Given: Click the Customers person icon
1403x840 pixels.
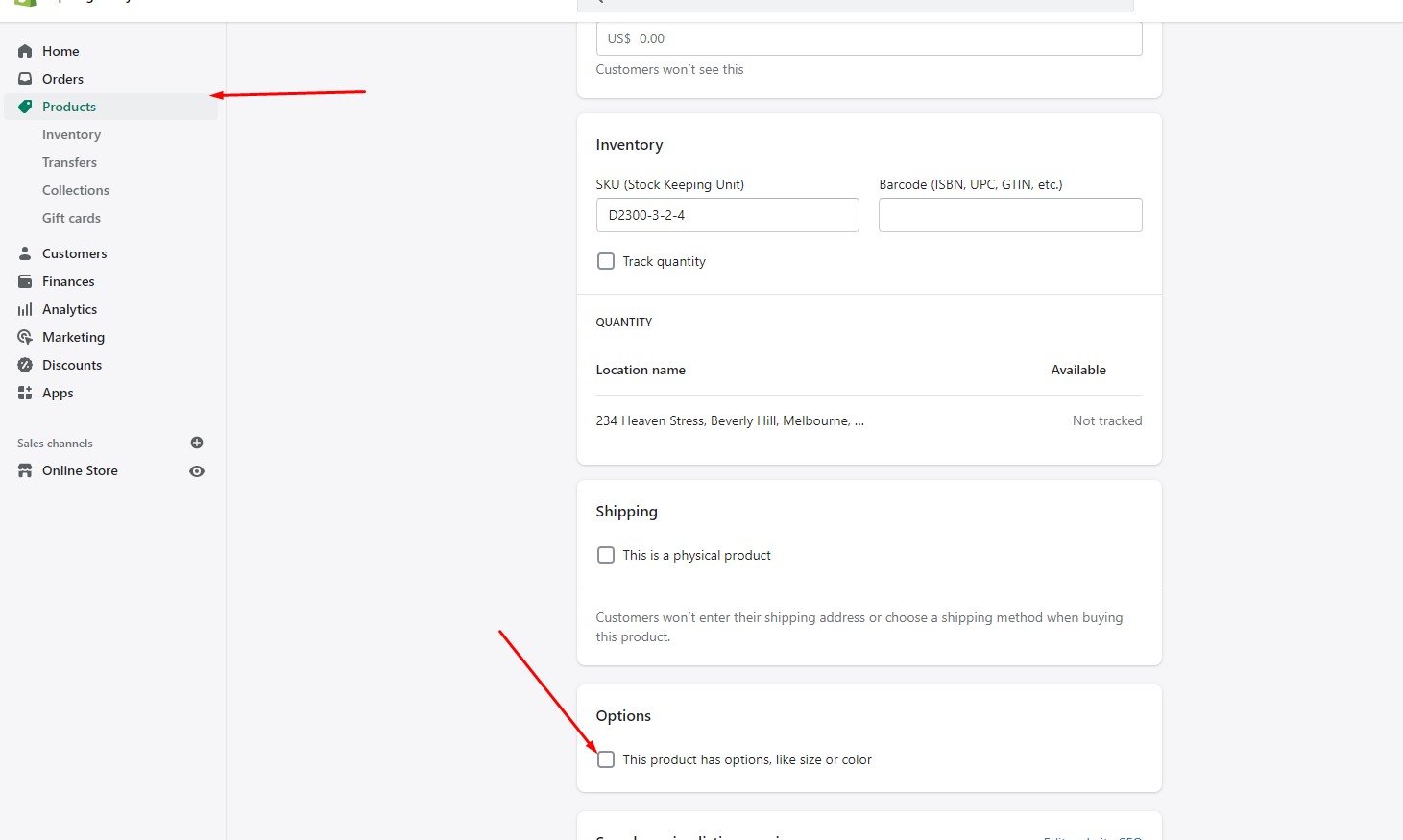Looking at the screenshot, I should click(x=25, y=253).
